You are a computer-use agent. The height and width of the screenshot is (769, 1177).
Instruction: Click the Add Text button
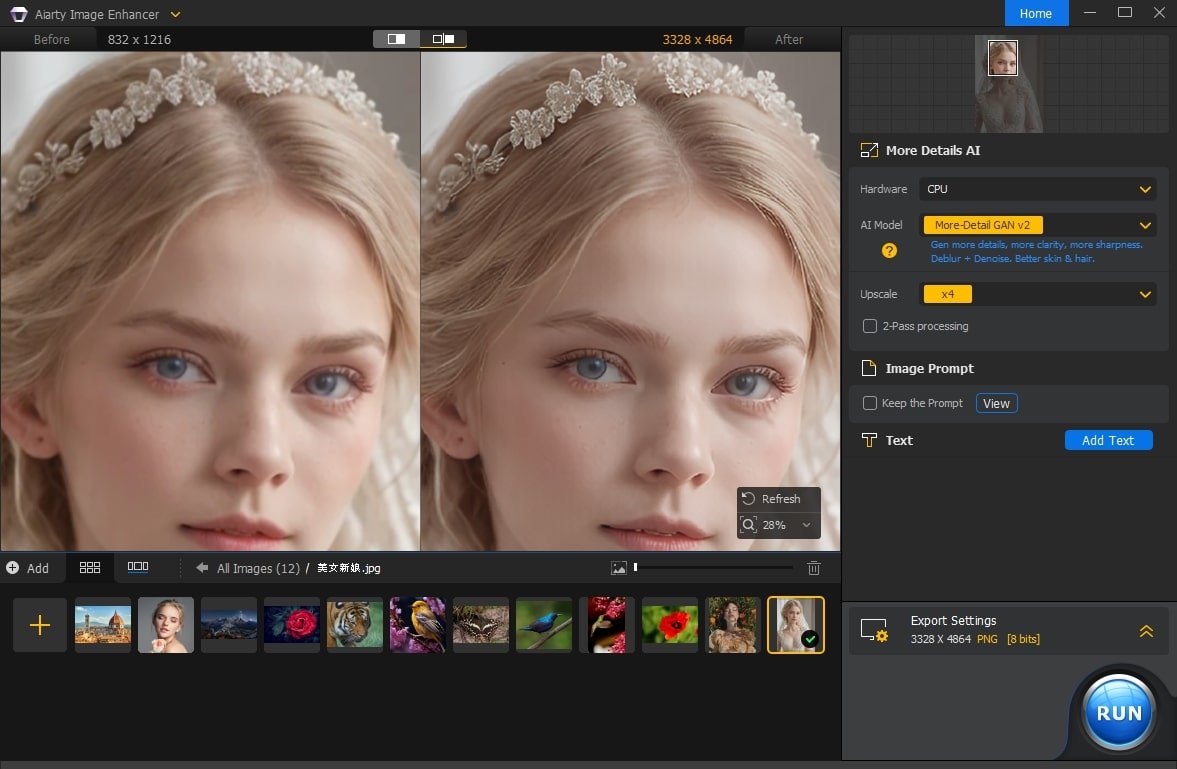[x=1108, y=441]
